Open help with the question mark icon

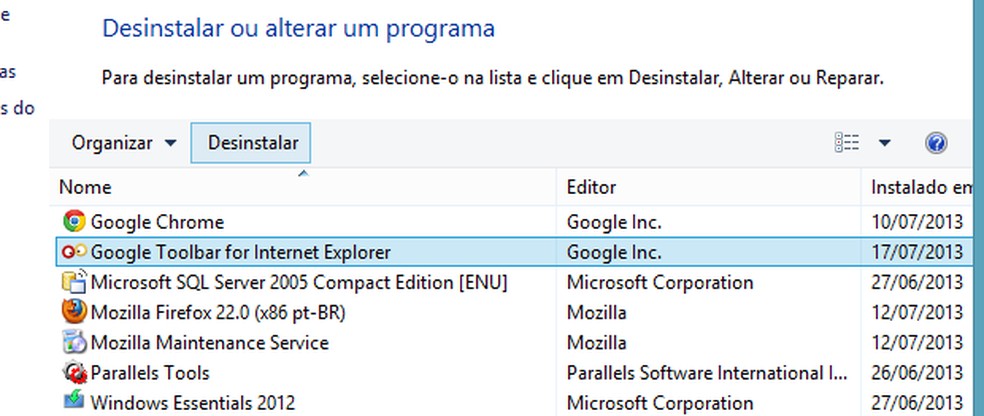pyautogui.click(x=936, y=143)
